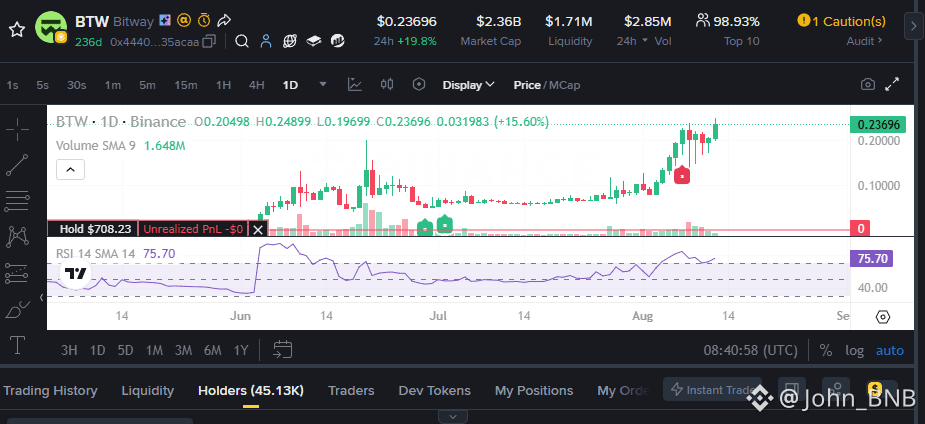
Task: Set chart range to 5D
Action: point(125,350)
